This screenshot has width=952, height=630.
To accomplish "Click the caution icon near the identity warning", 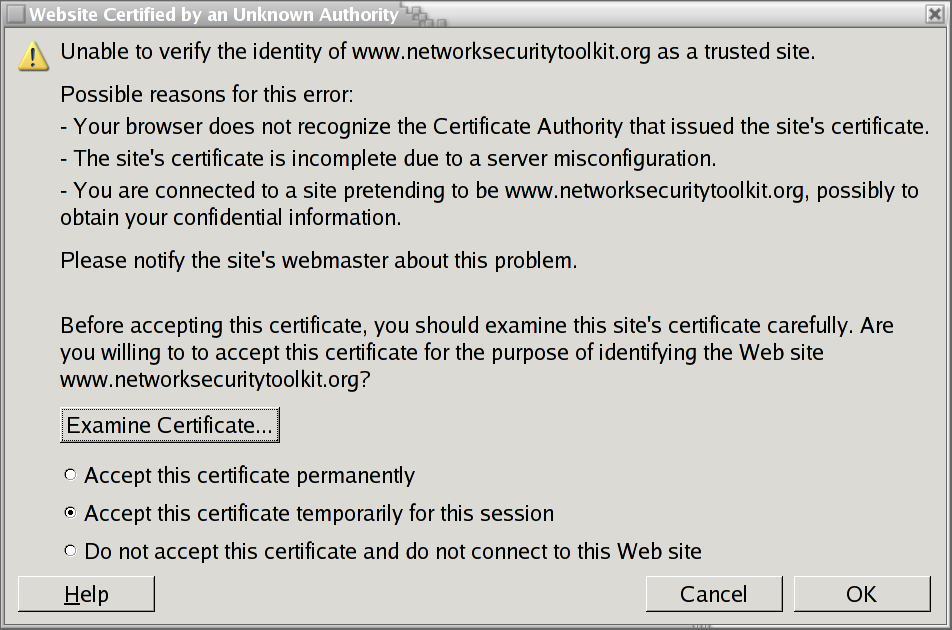I will 33,56.
